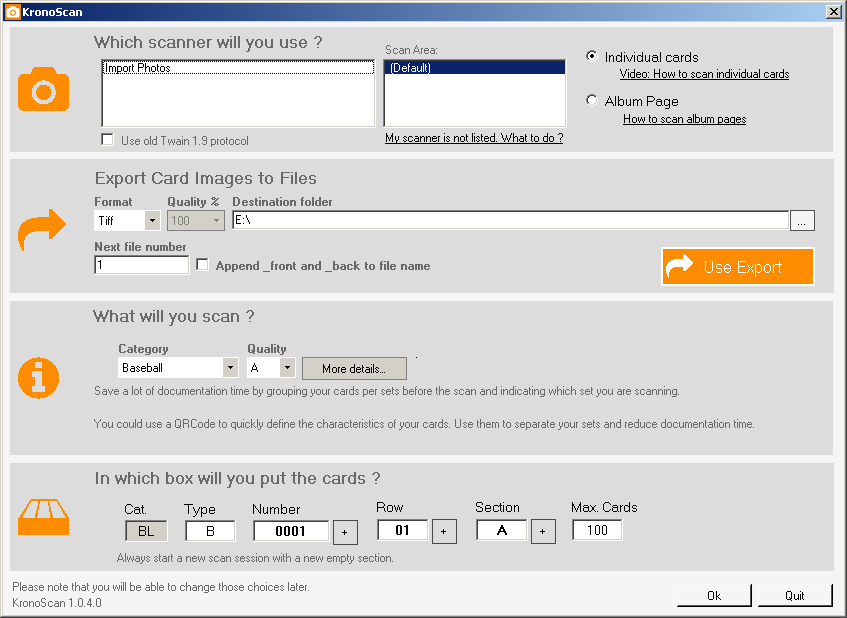
Task: Open the card Quality dropdown showing A
Action: [271, 368]
